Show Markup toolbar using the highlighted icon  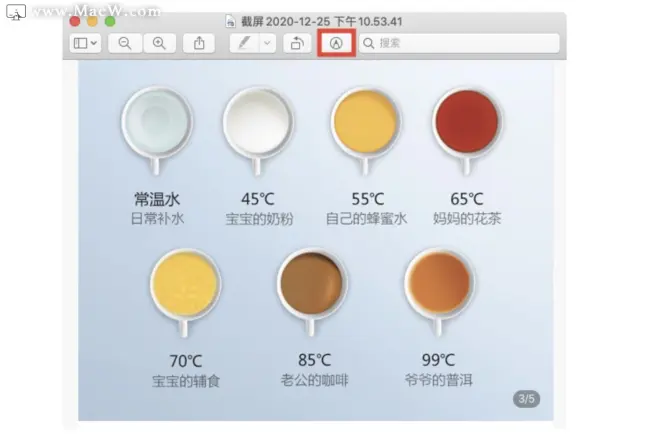[336, 43]
